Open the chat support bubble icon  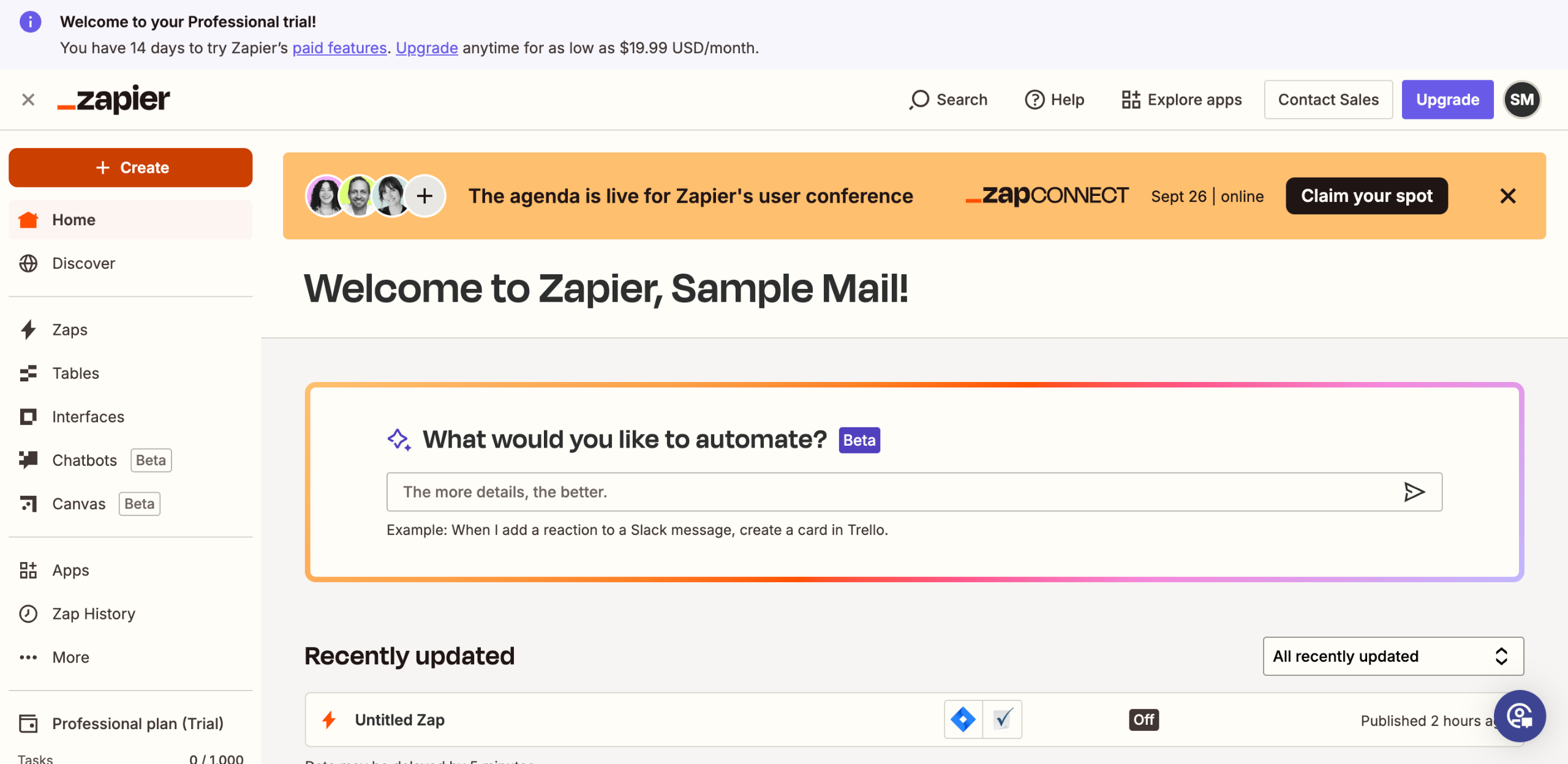(x=1519, y=716)
